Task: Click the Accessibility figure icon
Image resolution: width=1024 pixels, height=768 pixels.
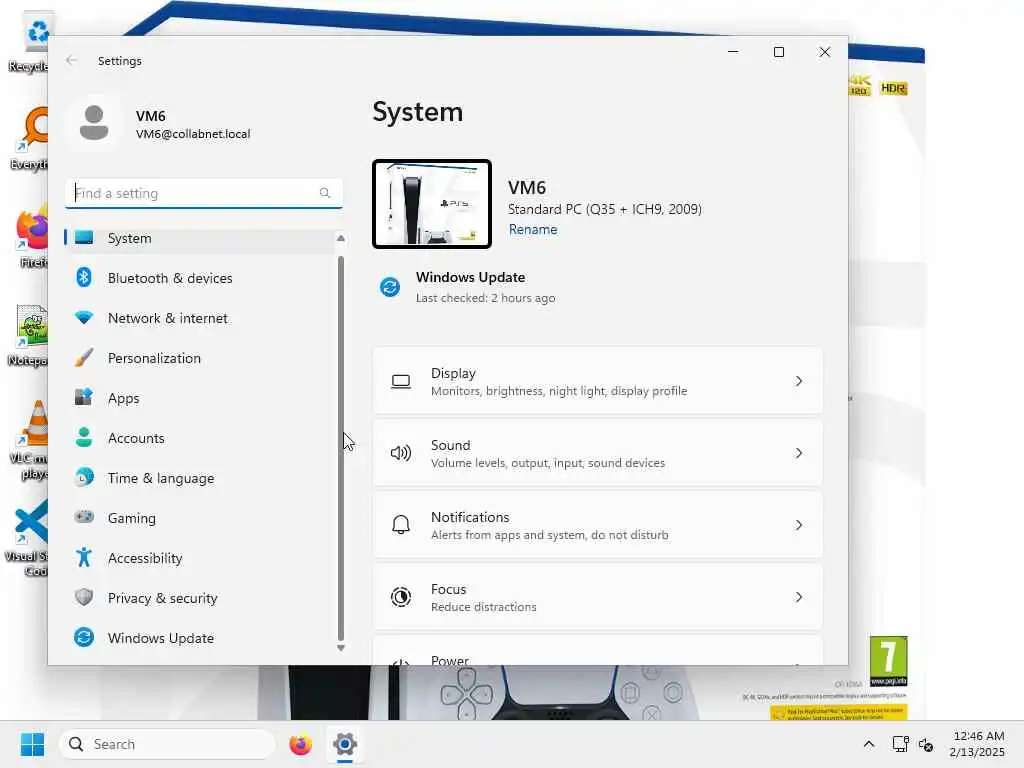Action: click(84, 557)
